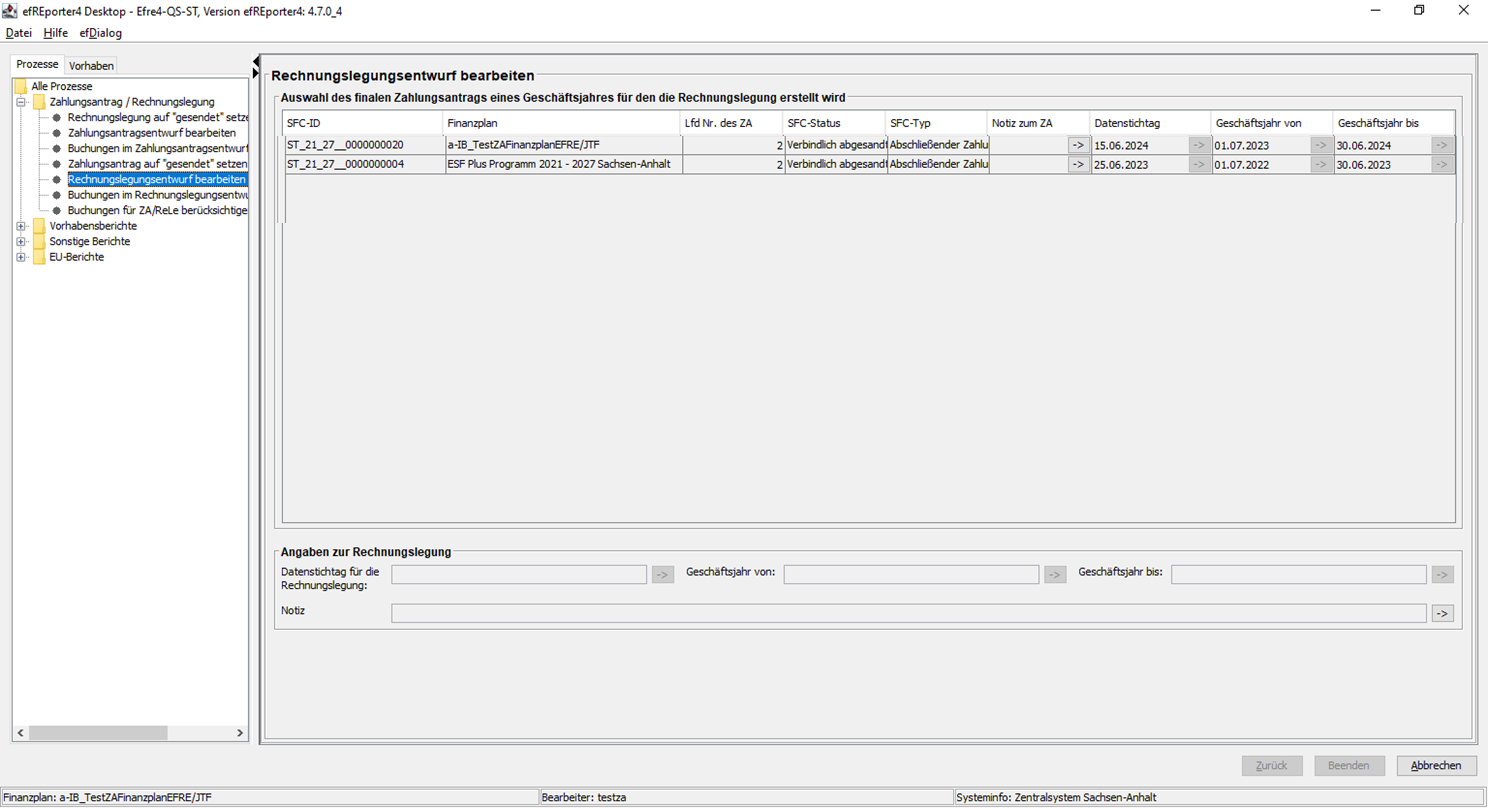
Task: Click the tree panel horizontal scrollbar right arrow
Action: pyautogui.click(x=239, y=733)
